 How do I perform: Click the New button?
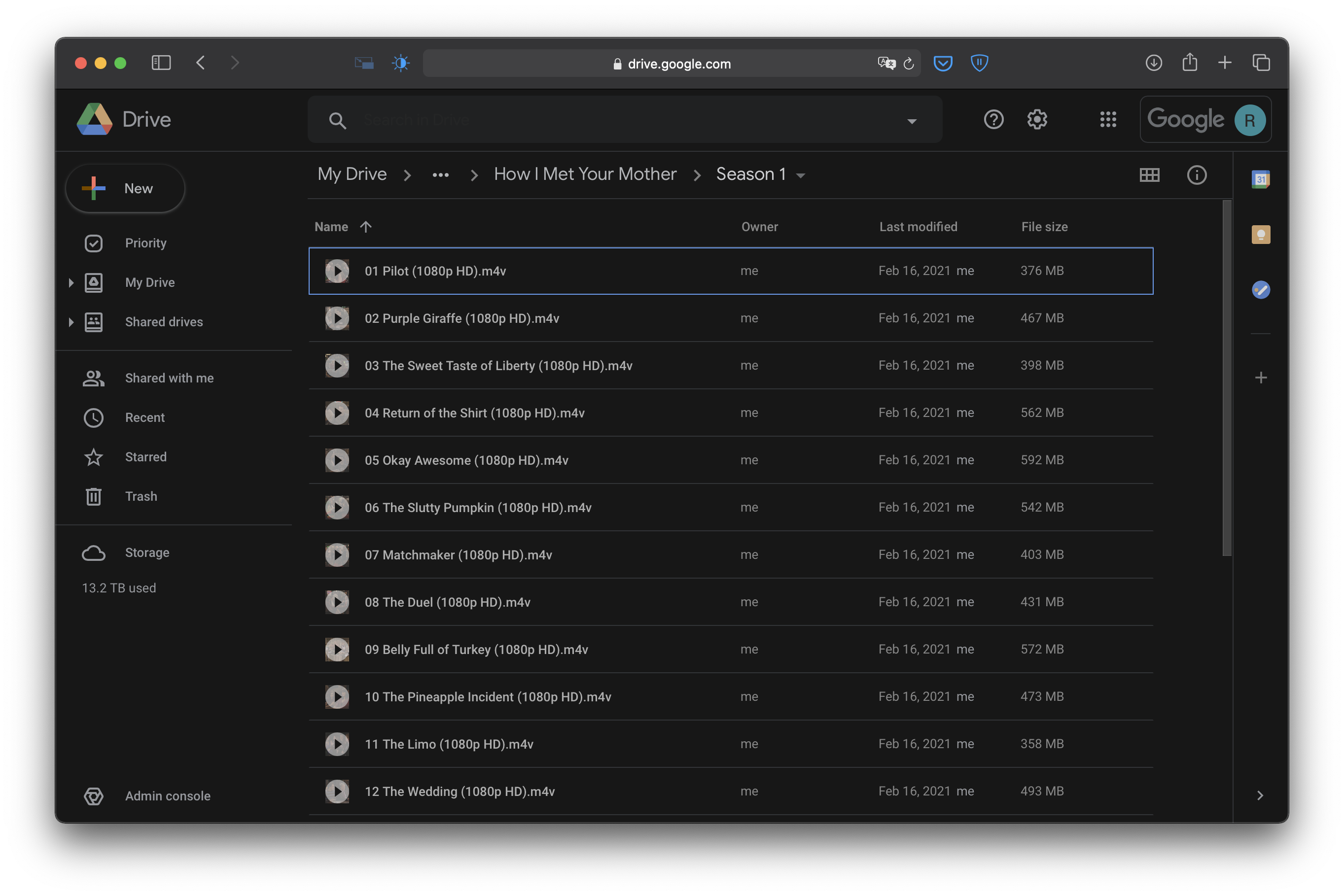(125, 189)
